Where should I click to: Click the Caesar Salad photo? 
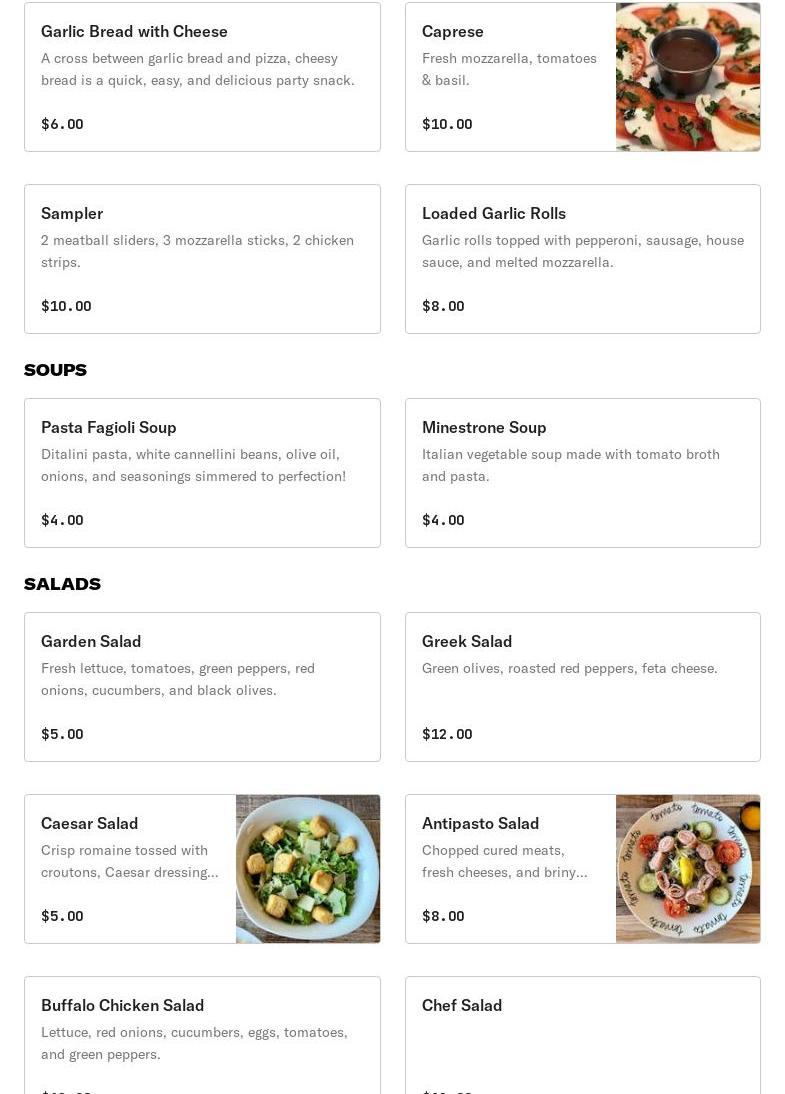pos(307,869)
